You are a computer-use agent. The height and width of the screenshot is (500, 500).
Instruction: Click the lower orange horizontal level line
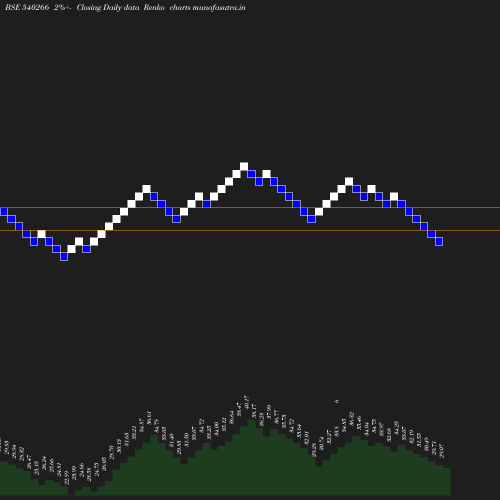pos(250,230)
